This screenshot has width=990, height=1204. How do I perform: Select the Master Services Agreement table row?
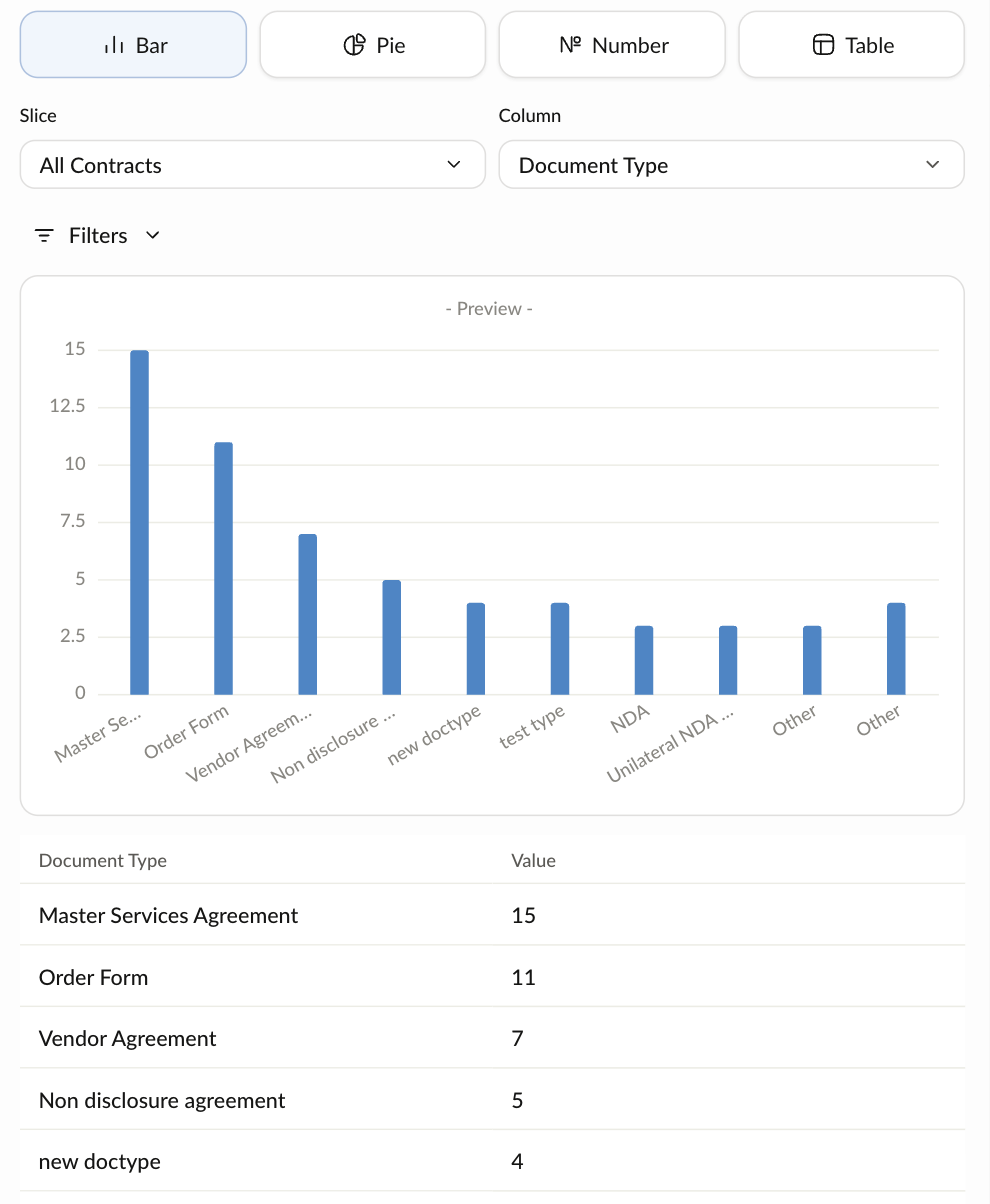pyautogui.click(x=492, y=915)
